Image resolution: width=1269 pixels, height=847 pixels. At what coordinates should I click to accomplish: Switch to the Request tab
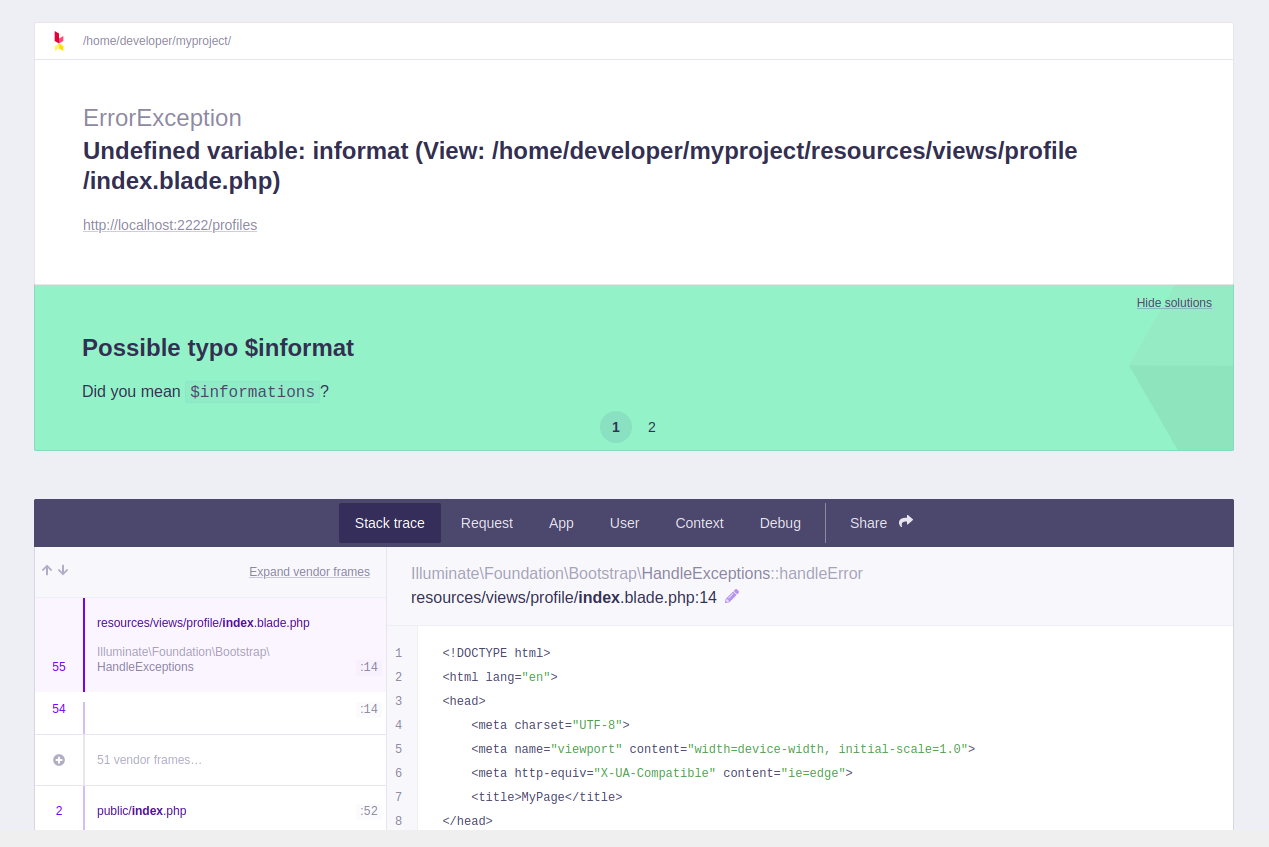487,523
